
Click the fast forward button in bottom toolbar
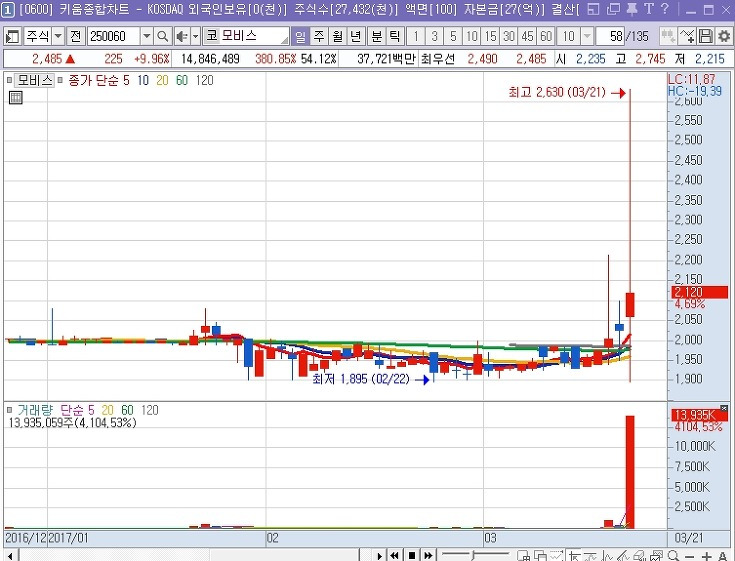pos(428,555)
